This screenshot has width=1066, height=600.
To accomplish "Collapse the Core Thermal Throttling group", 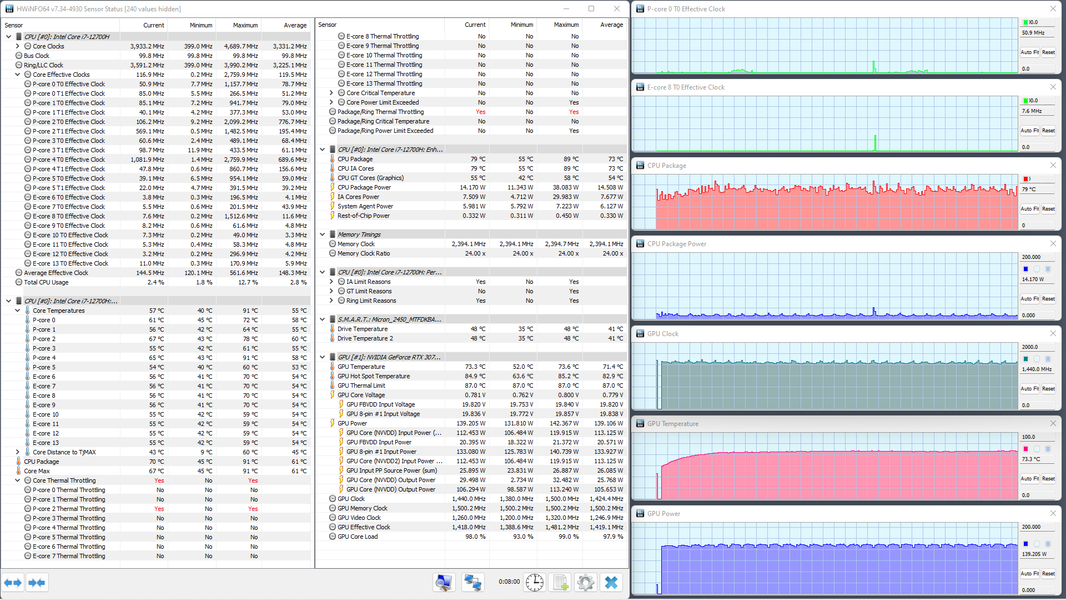I will 18,481.
